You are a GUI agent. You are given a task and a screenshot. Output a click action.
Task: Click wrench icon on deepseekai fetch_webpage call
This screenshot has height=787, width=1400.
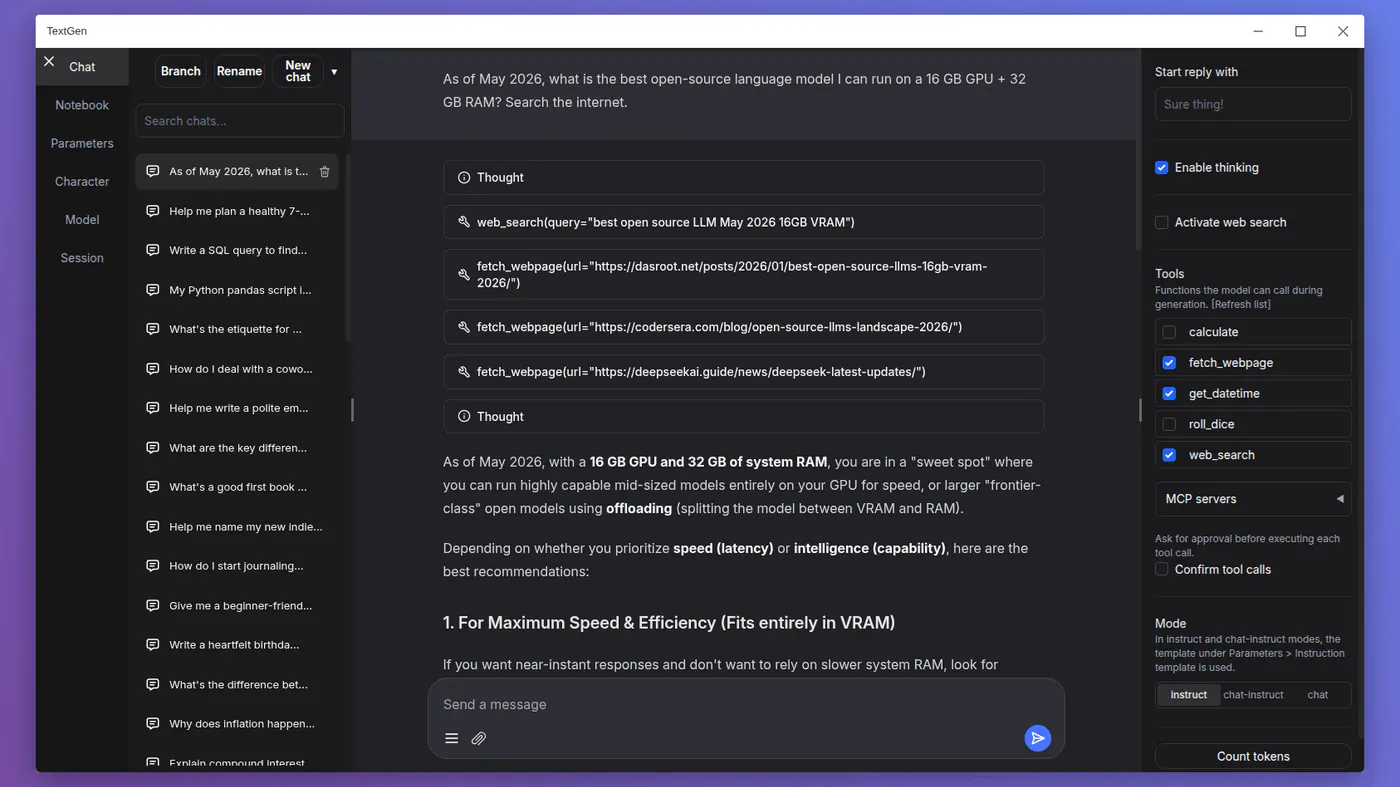point(464,372)
